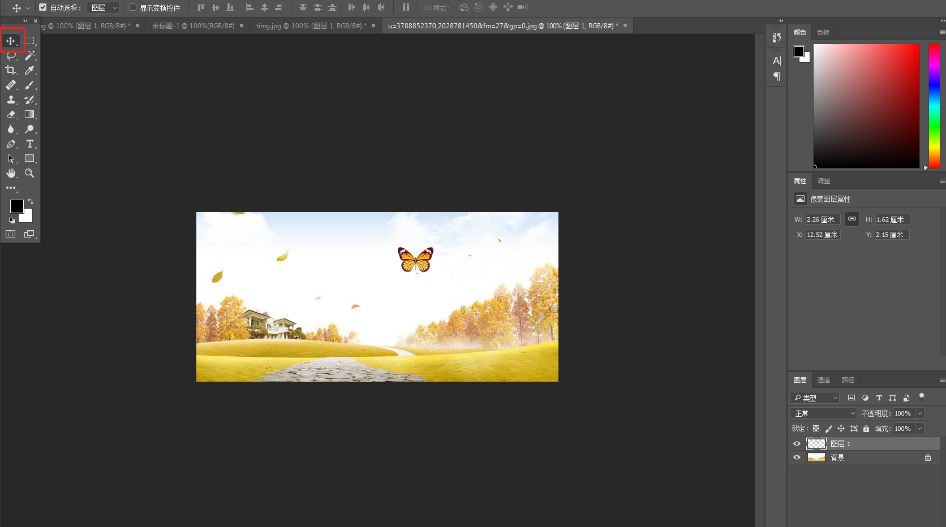Click the link width and height icon
This screenshot has width=946, height=527.
[851, 219]
